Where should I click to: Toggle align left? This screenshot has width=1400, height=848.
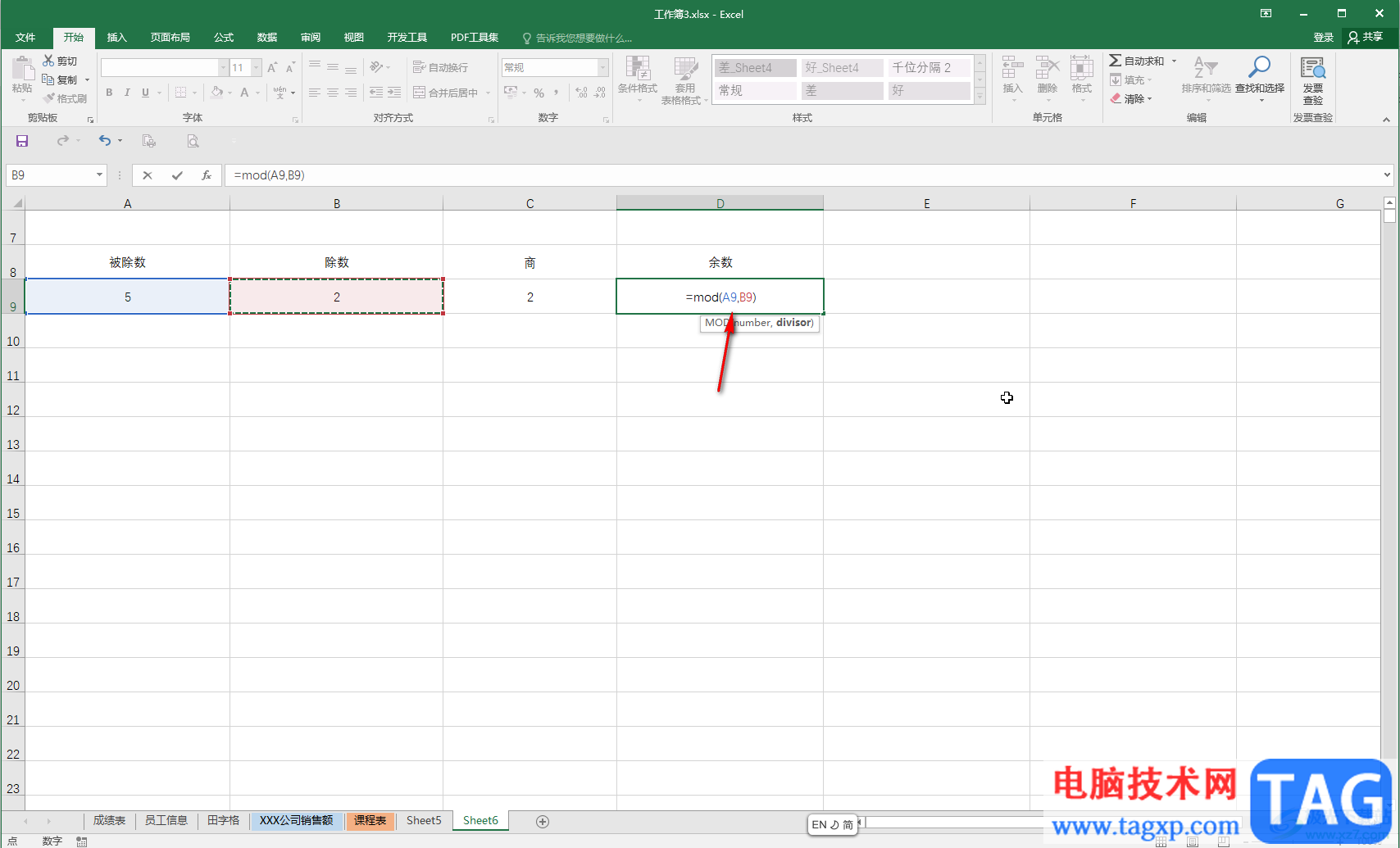[315, 93]
